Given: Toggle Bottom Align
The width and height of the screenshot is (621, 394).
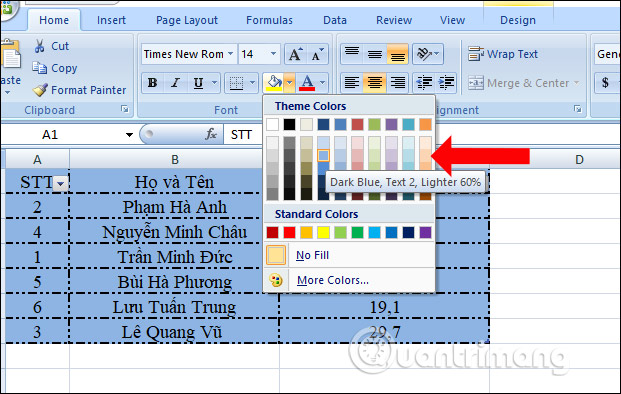Looking at the screenshot, I should [x=397, y=54].
